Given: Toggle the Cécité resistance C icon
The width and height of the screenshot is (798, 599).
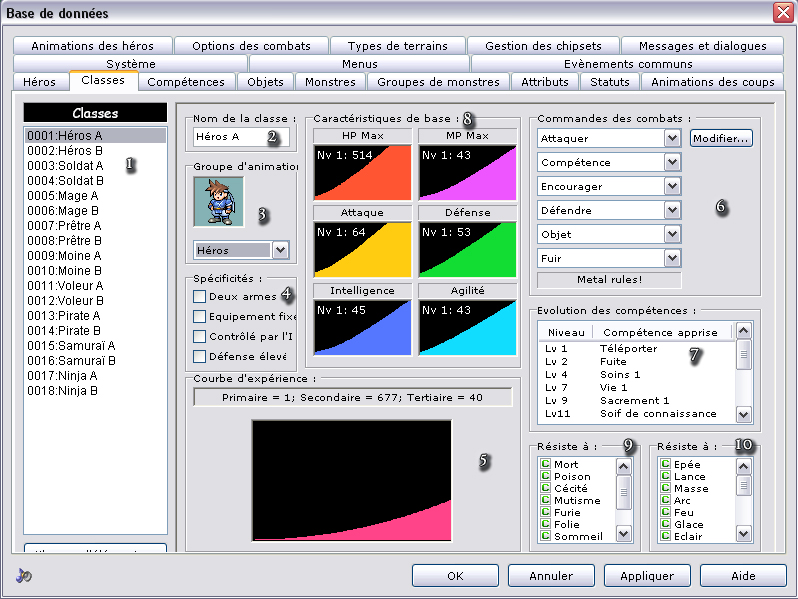Looking at the screenshot, I should (x=546, y=488).
